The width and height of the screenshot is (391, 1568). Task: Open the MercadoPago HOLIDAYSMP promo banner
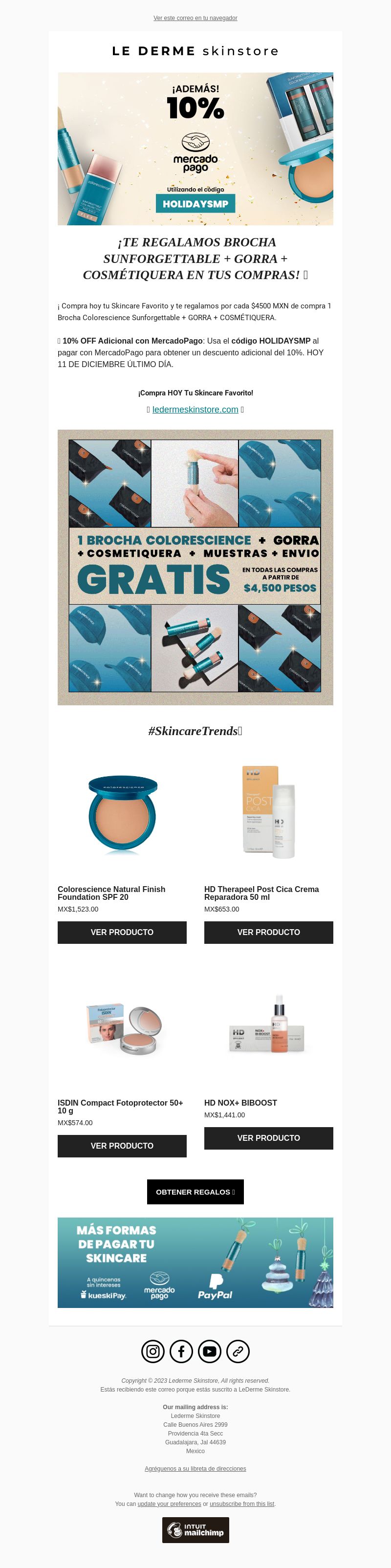tap(195, 149)
